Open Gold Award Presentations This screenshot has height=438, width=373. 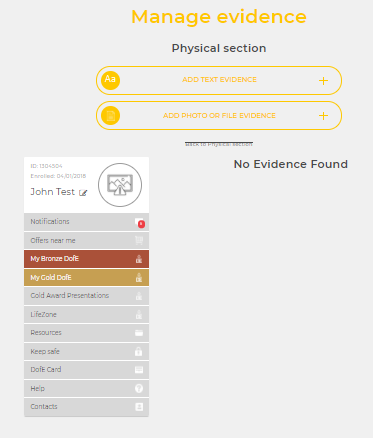click(x=86, y=296)
